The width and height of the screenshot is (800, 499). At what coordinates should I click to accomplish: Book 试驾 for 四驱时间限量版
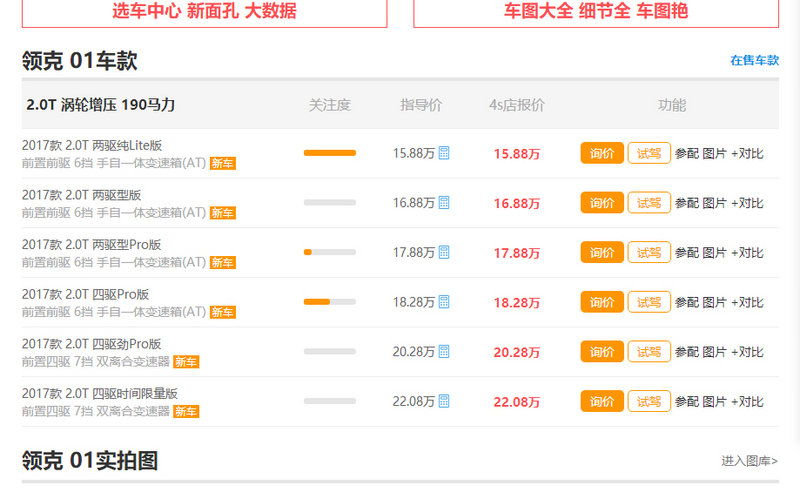coord(649,401)
